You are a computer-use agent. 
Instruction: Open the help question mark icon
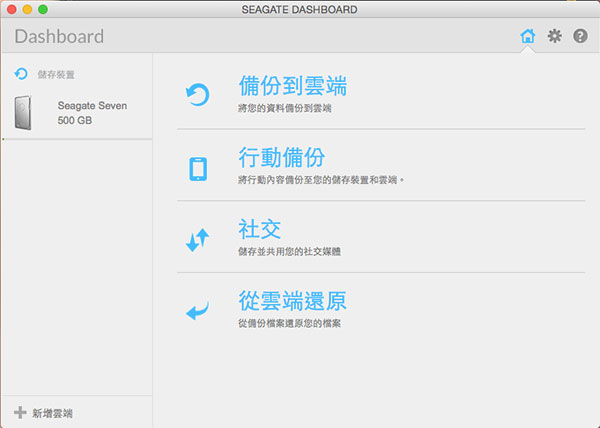tap(579, 36)
